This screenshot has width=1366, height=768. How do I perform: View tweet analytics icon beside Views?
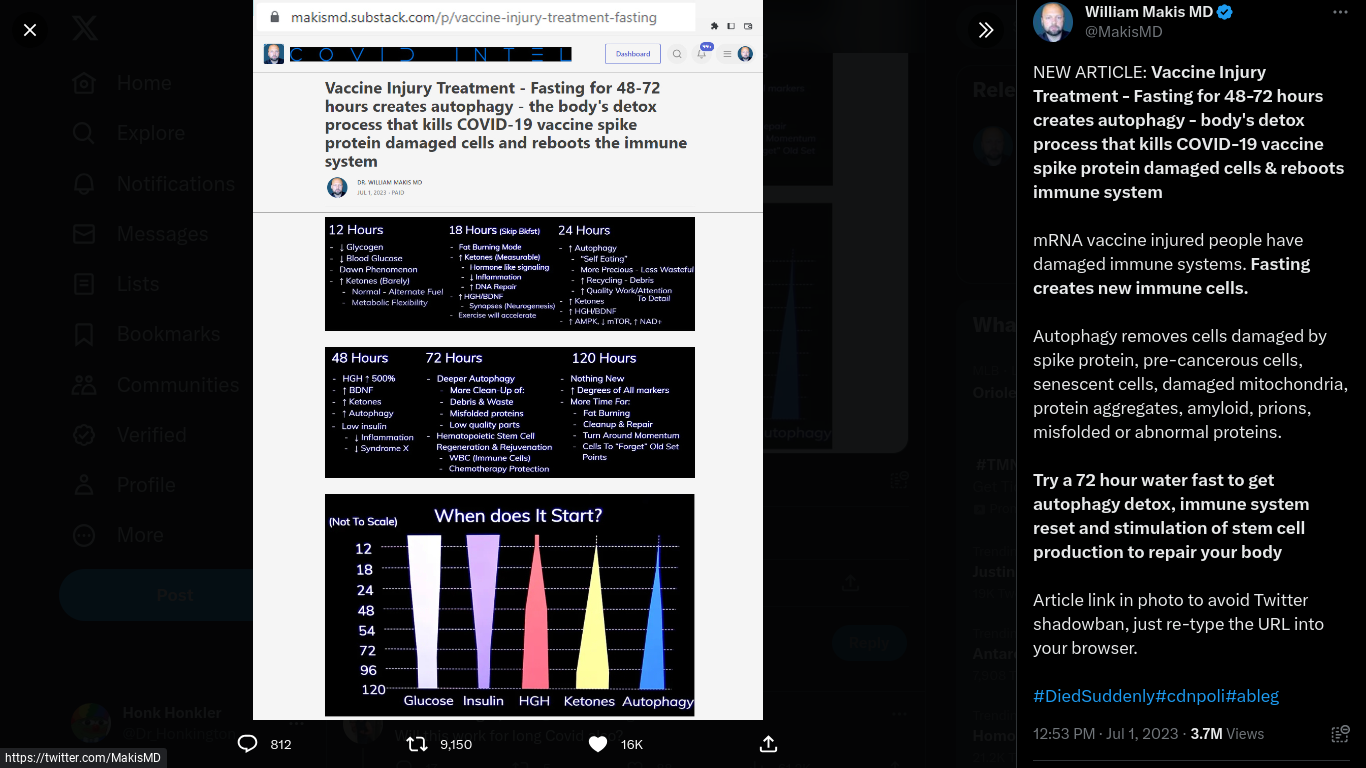(1340, 734)
